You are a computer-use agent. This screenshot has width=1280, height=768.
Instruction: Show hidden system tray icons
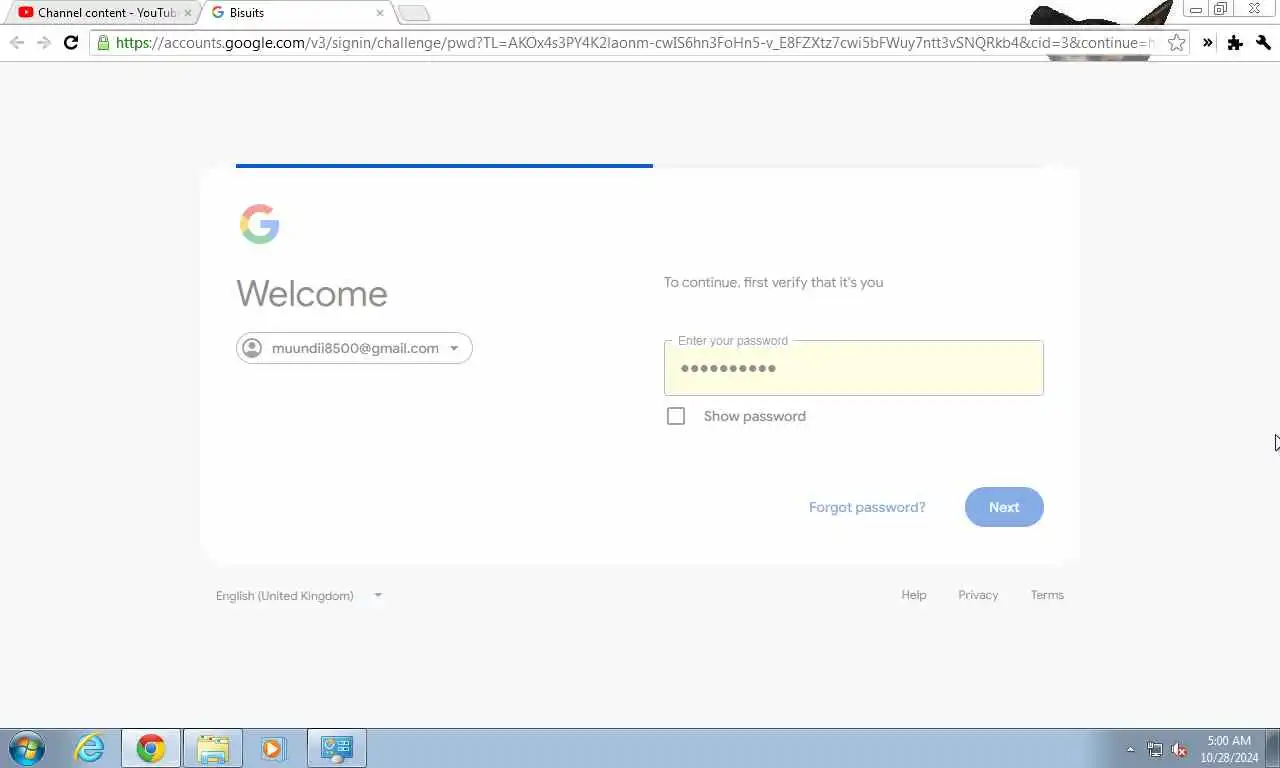point(1131,749)
